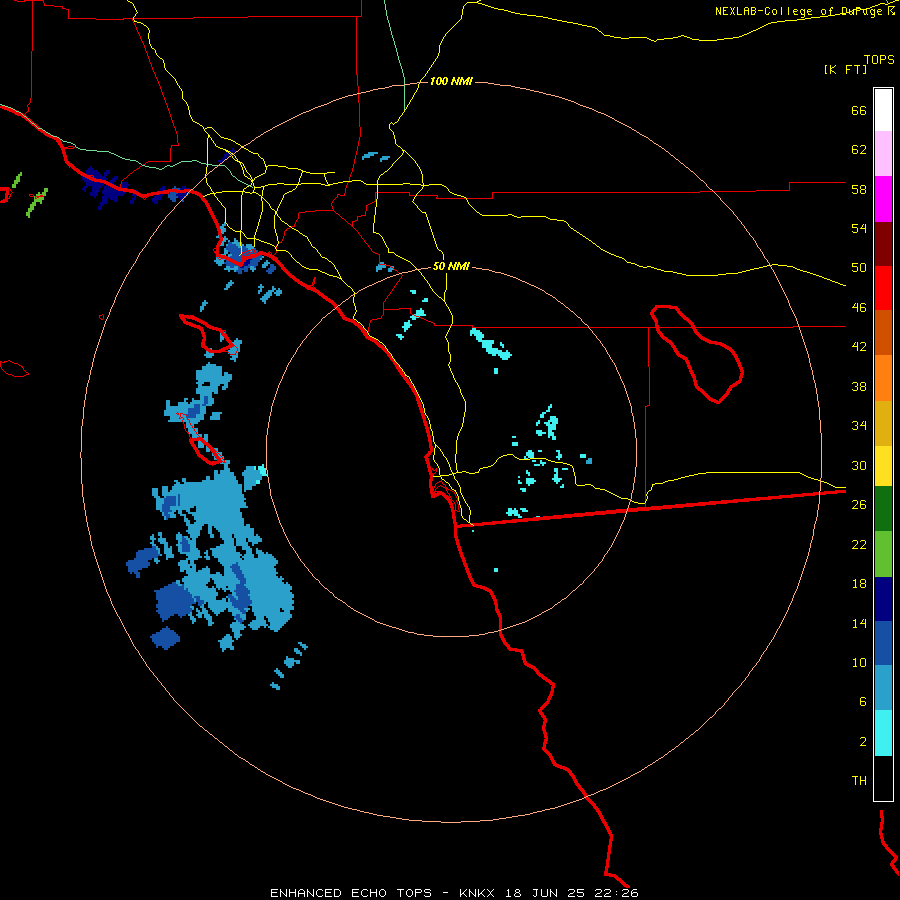Click the "62" legend value
This screenshot has width=900, height=900.
point(859,150)
